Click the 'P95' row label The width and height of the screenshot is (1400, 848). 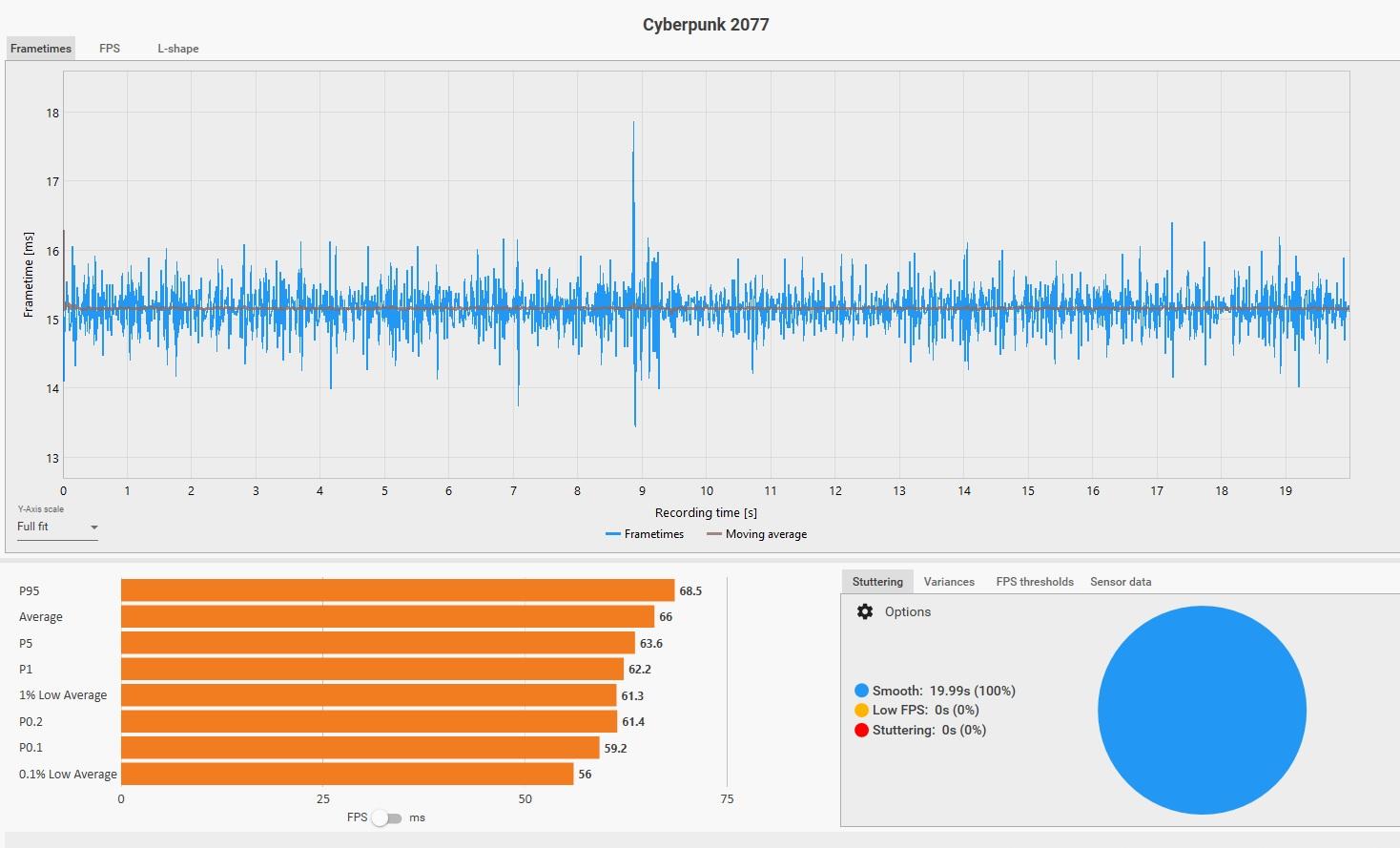tap(30, 591)
